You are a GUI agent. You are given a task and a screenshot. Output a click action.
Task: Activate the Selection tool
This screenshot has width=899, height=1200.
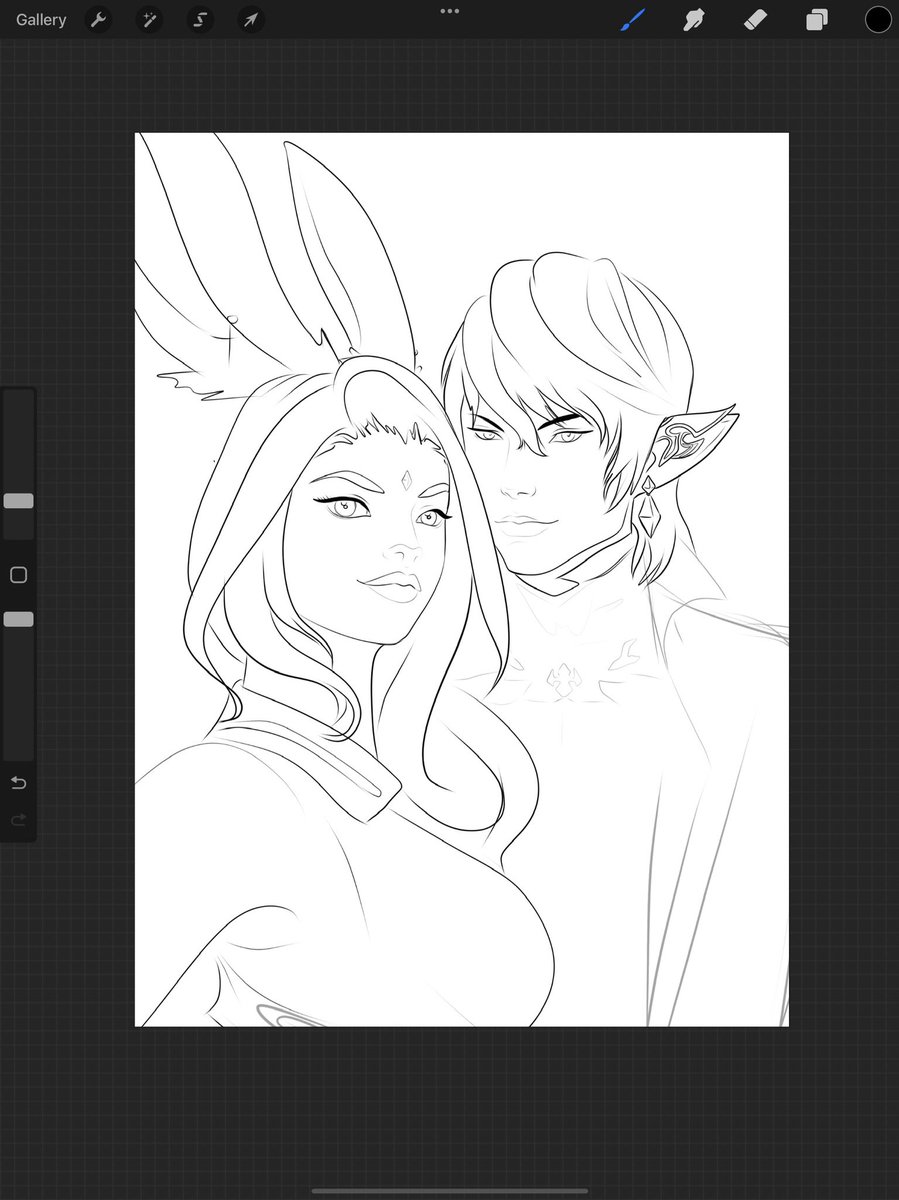click(x=200, y=20)
